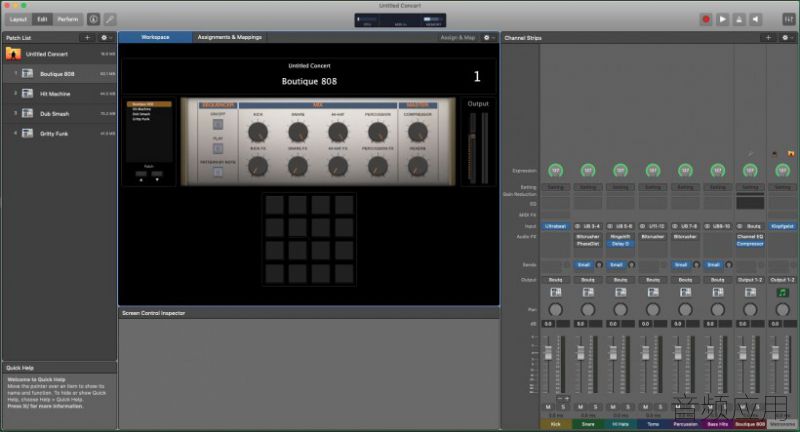Mute the Toms channel strip
The width and height of the screenshot is (800, 432).
[x=645, y=407]
